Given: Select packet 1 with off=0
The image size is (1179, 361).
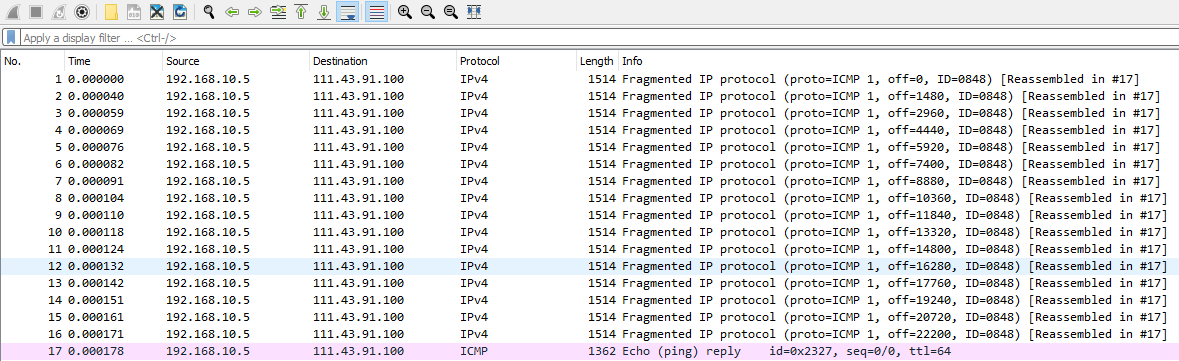Looking at the screenshot, I should click(590, 79).
